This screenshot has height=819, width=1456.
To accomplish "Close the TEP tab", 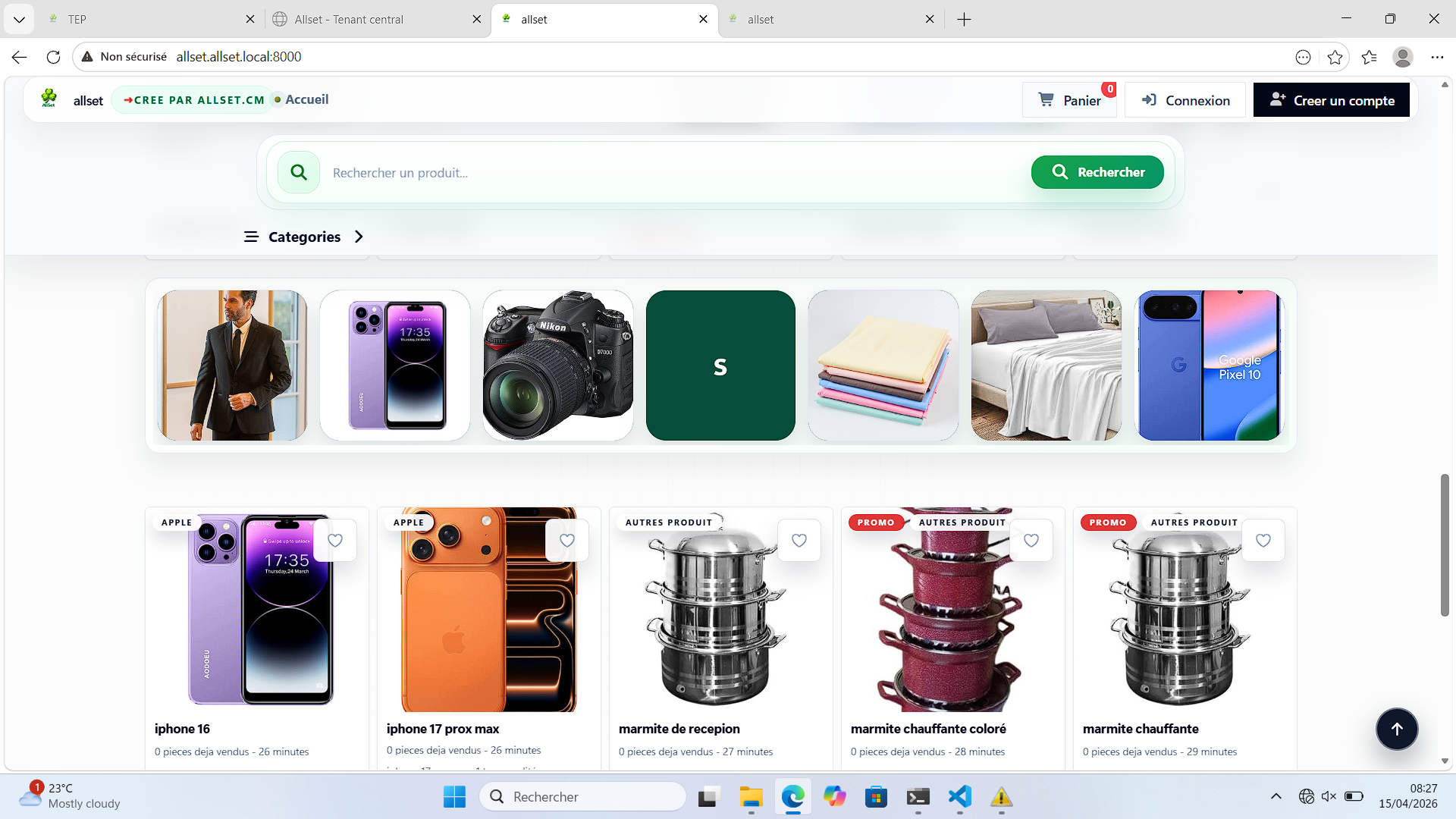I will [x=250, y=20].
